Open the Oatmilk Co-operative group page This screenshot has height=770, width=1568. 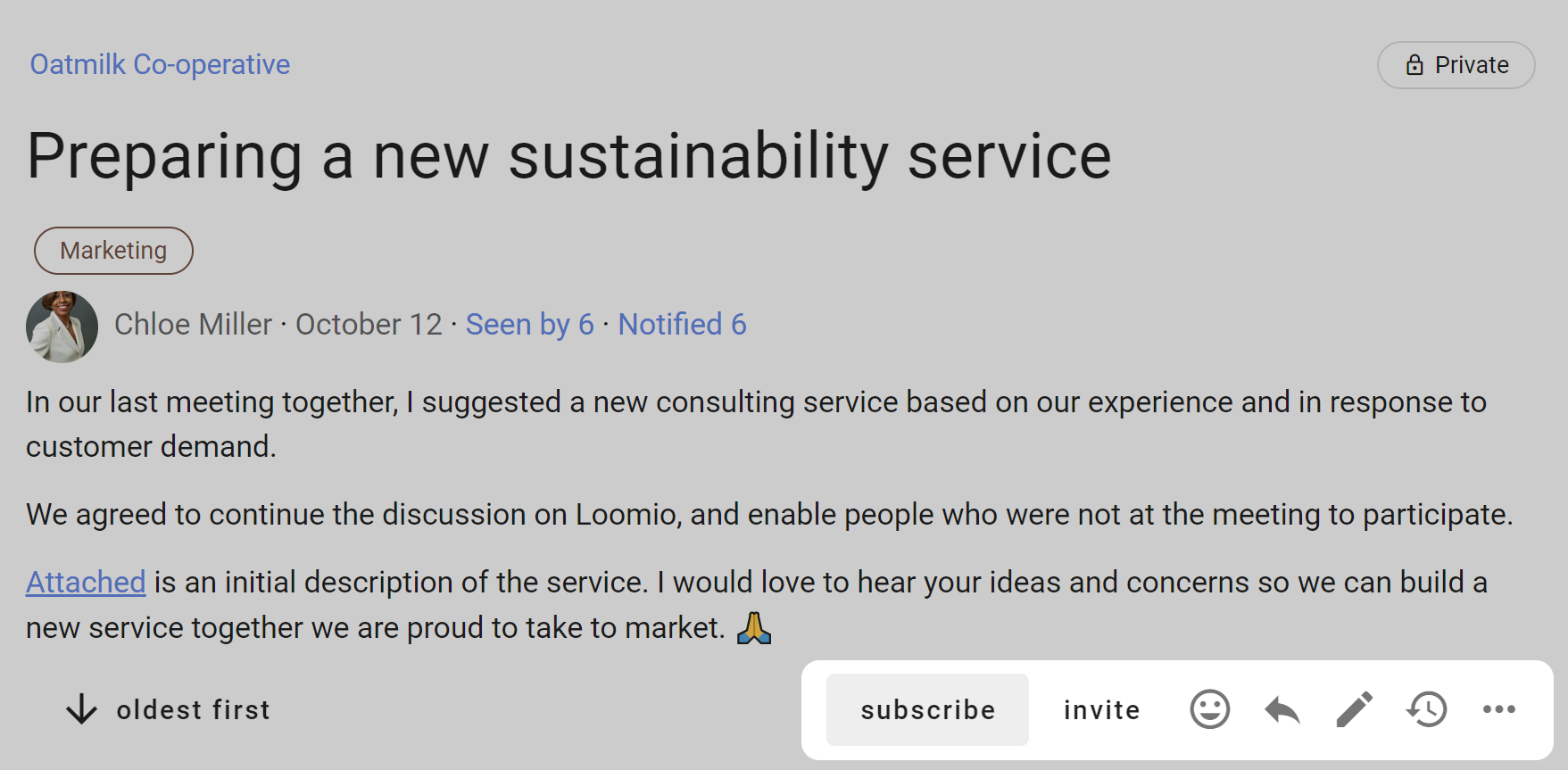[x=159, y=63]
